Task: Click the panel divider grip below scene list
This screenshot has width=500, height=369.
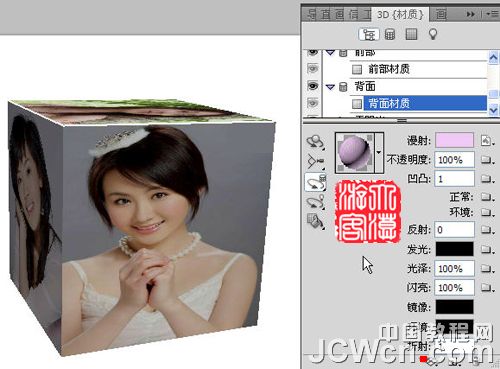Action: pos(402,121)
